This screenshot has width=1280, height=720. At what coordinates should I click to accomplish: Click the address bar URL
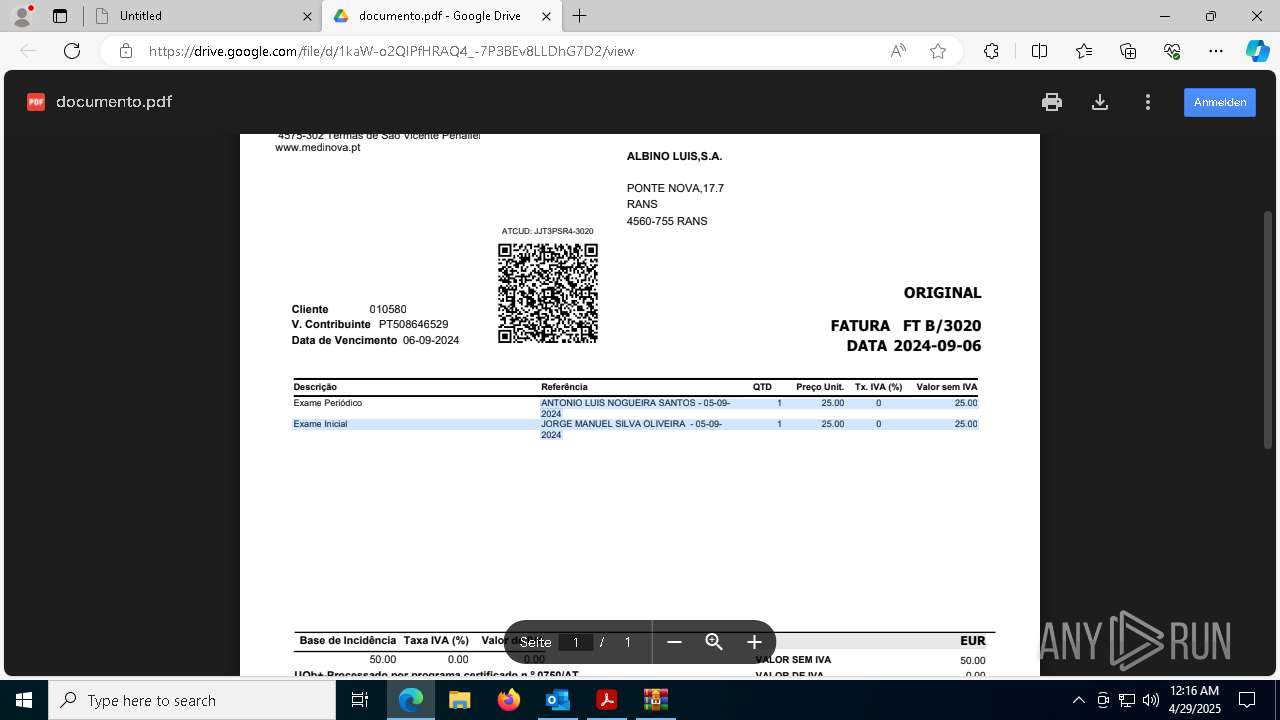pyautogui.click(x=391, y=51)
